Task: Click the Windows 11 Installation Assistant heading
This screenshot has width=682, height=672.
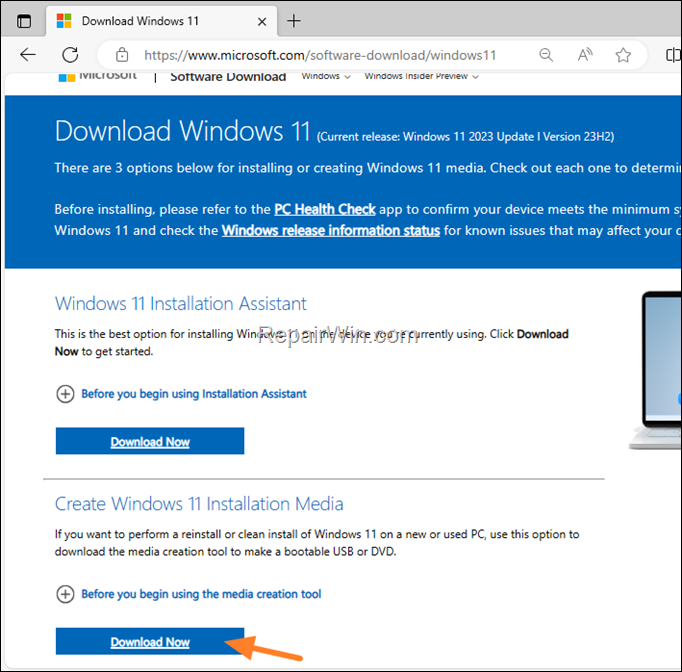Action: (x=181, y=304)
